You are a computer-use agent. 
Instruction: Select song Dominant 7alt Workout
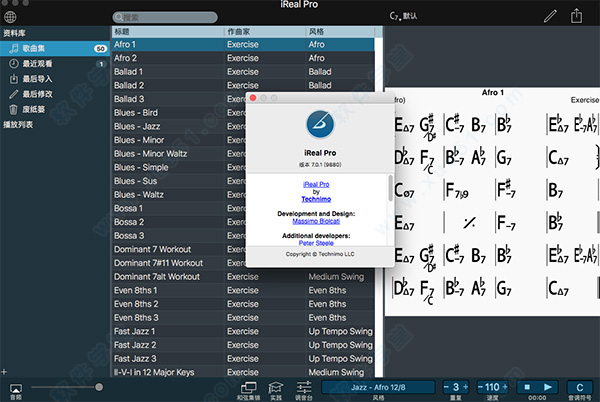(x=243, y=277)
